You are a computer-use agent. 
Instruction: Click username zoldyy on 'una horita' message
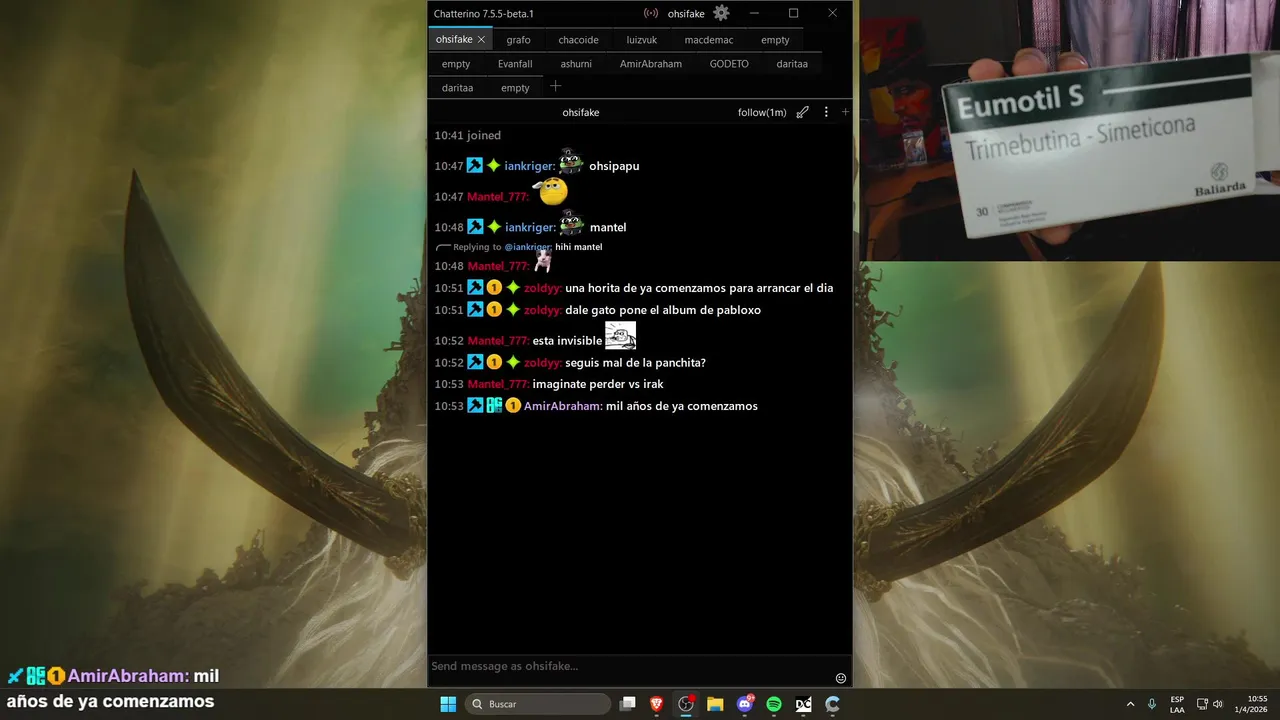(x=542, y=288)
